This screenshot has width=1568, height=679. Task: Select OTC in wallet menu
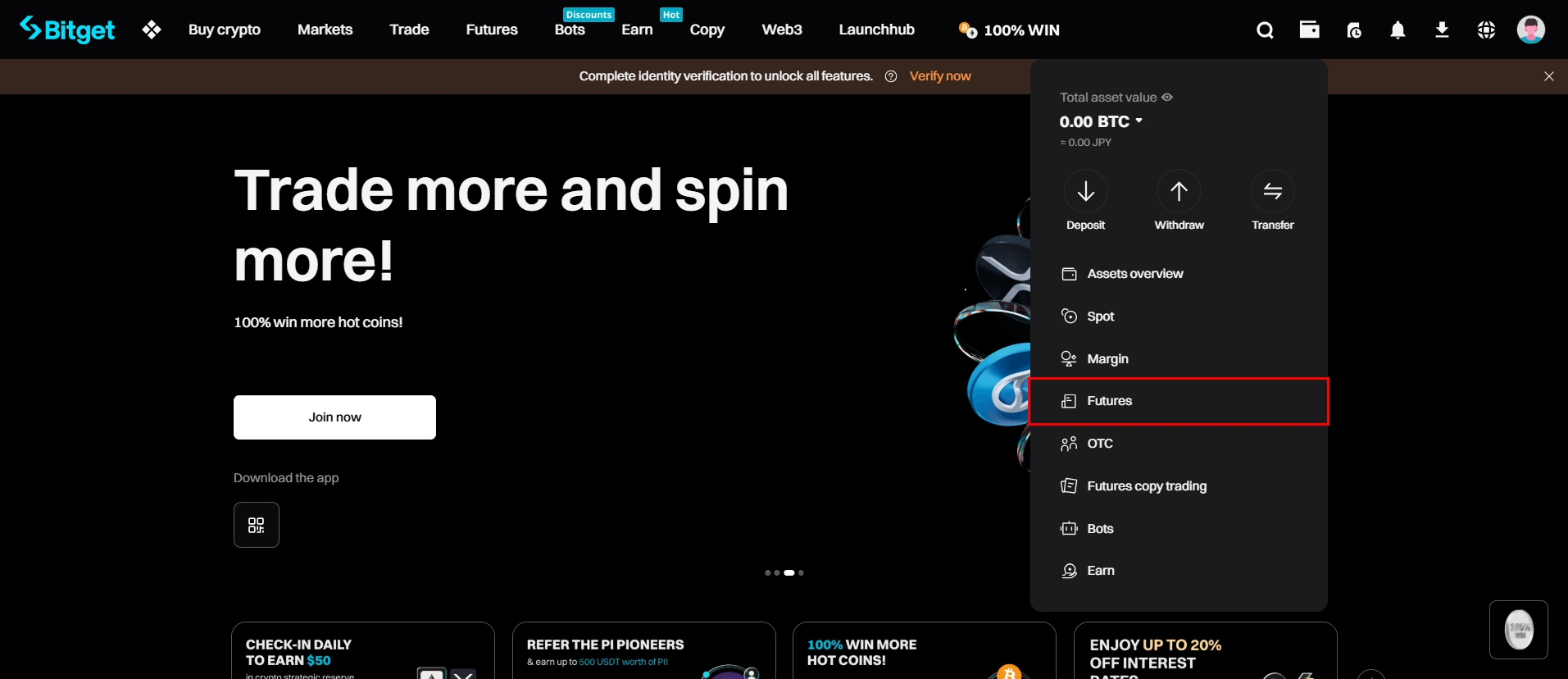click(1179, 444)
